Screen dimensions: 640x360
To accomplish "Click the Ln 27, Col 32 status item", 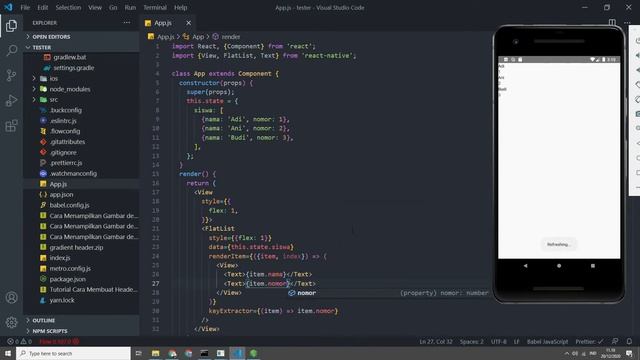I will (436, 341).
